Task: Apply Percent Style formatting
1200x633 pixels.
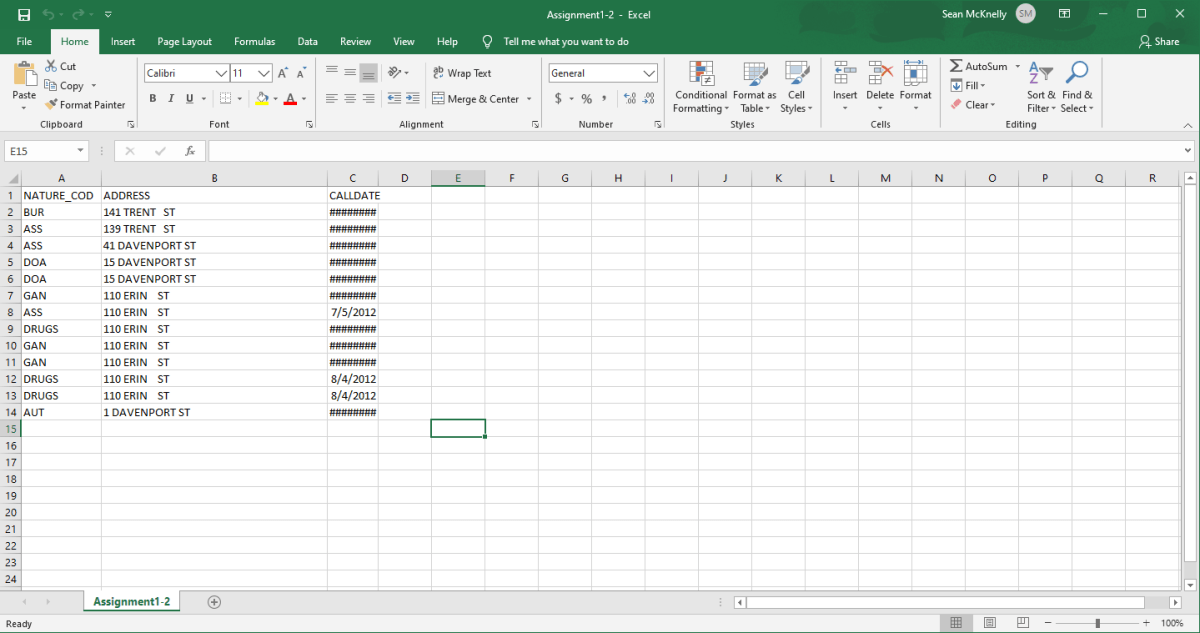Action: click(586, 98)
